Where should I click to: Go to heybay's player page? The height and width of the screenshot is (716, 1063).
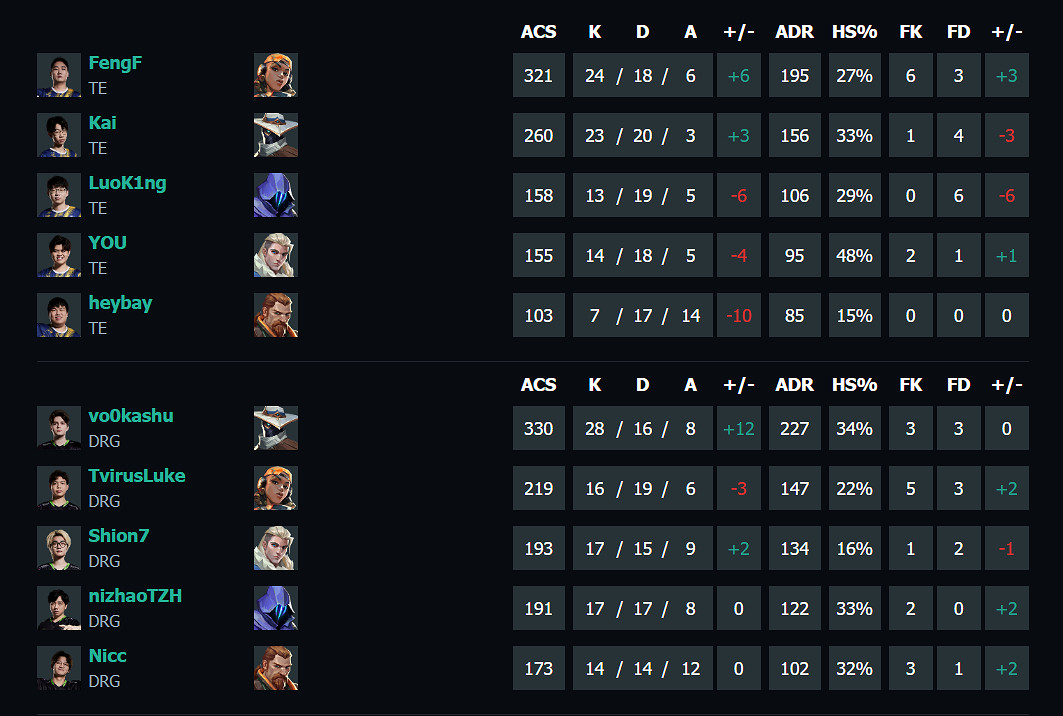coord(120,303)
